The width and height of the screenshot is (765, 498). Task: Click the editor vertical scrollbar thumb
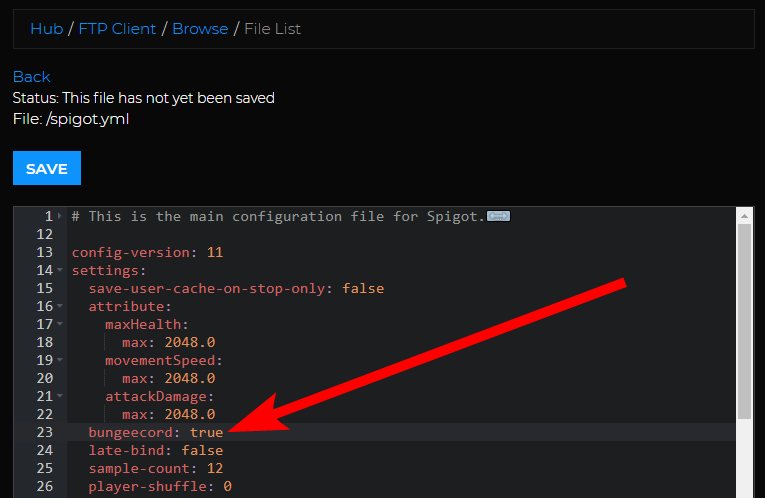(x=744, y=321)
